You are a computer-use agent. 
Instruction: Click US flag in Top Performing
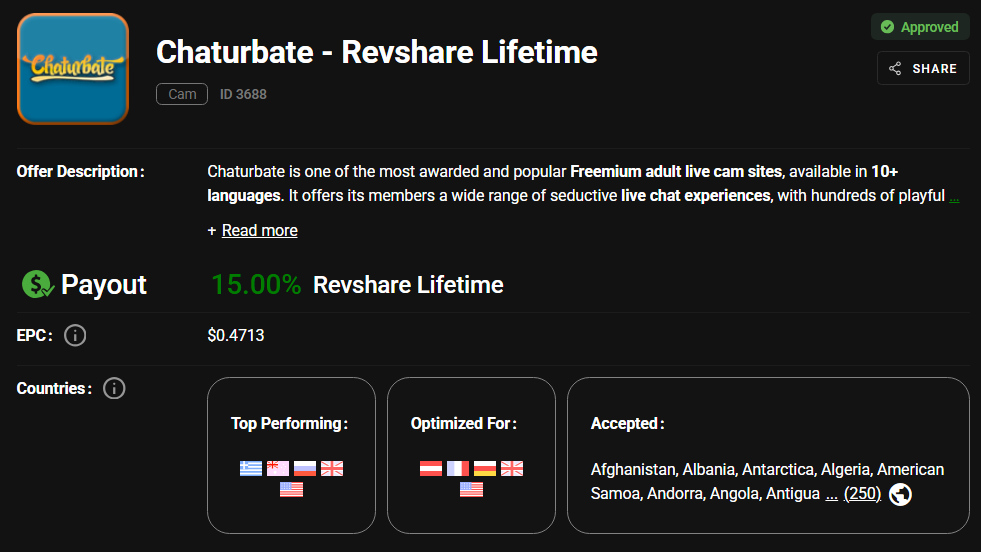point(292,489)
